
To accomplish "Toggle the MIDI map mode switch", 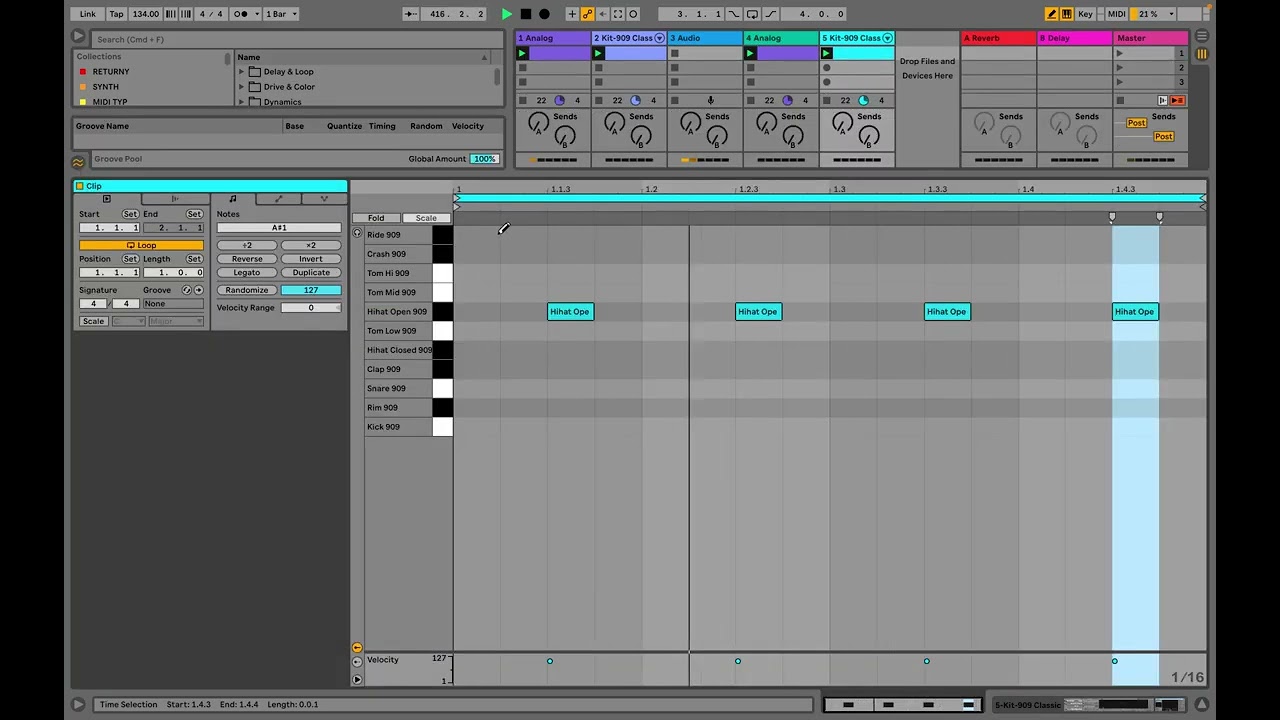I will point(1116,14).
